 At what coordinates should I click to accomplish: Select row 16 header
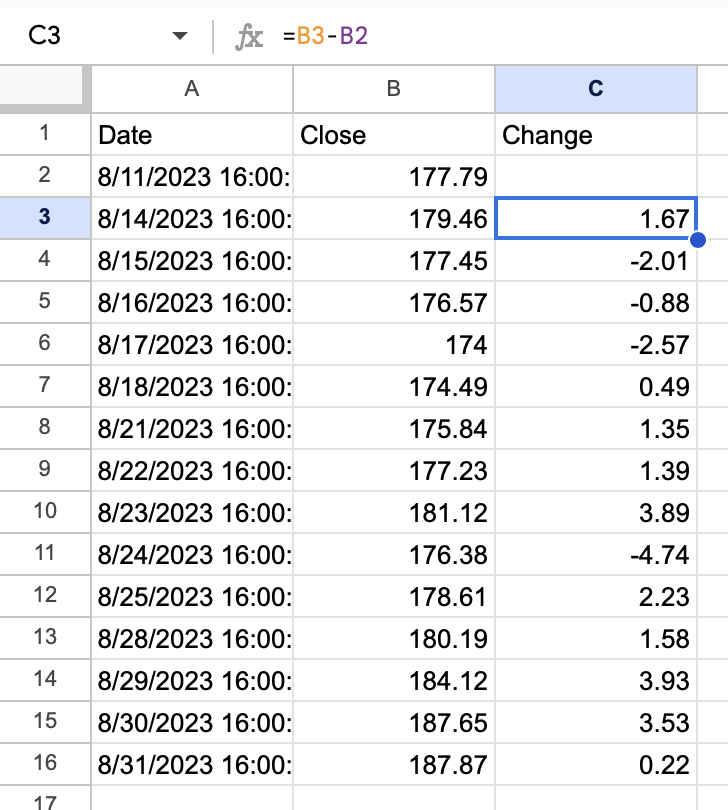tap(45, 764)
